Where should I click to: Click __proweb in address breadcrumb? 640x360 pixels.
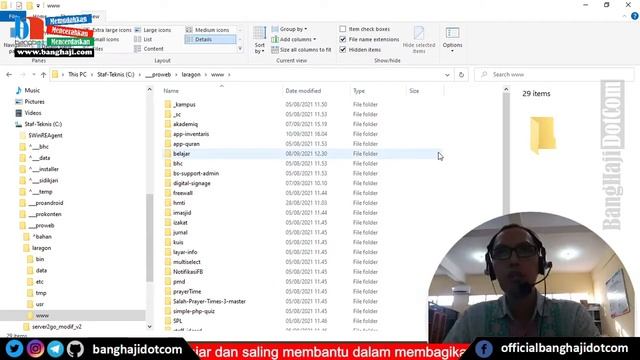click(x=158, y=75)
